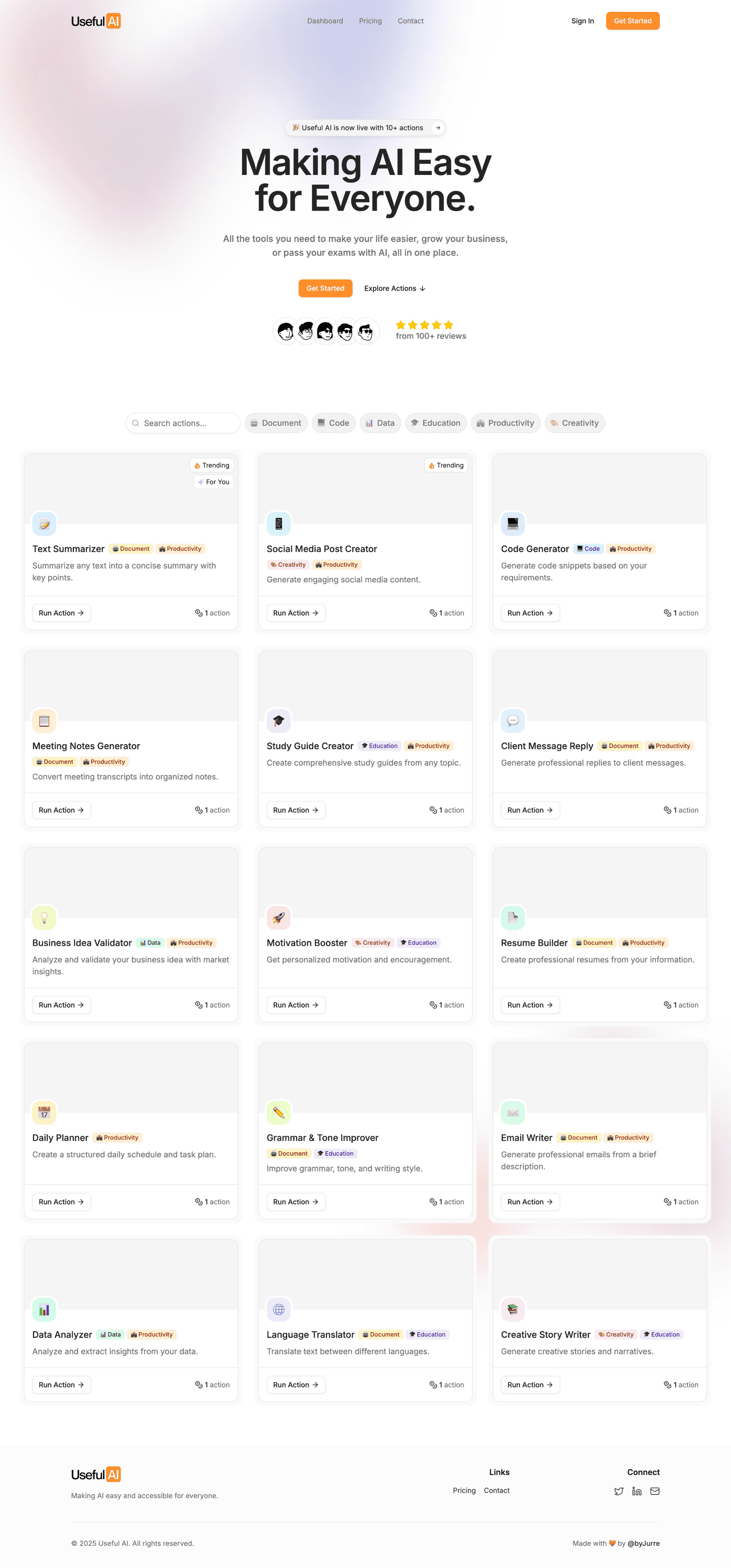Screen dimensions: 731x1568
Task: Click the Daily Planner calendar icon
Action: (x=44, y=1112)
